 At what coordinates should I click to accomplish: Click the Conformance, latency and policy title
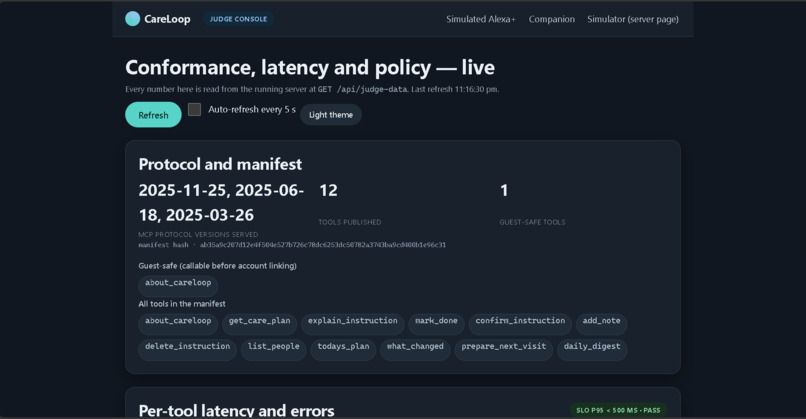(310, 67)
